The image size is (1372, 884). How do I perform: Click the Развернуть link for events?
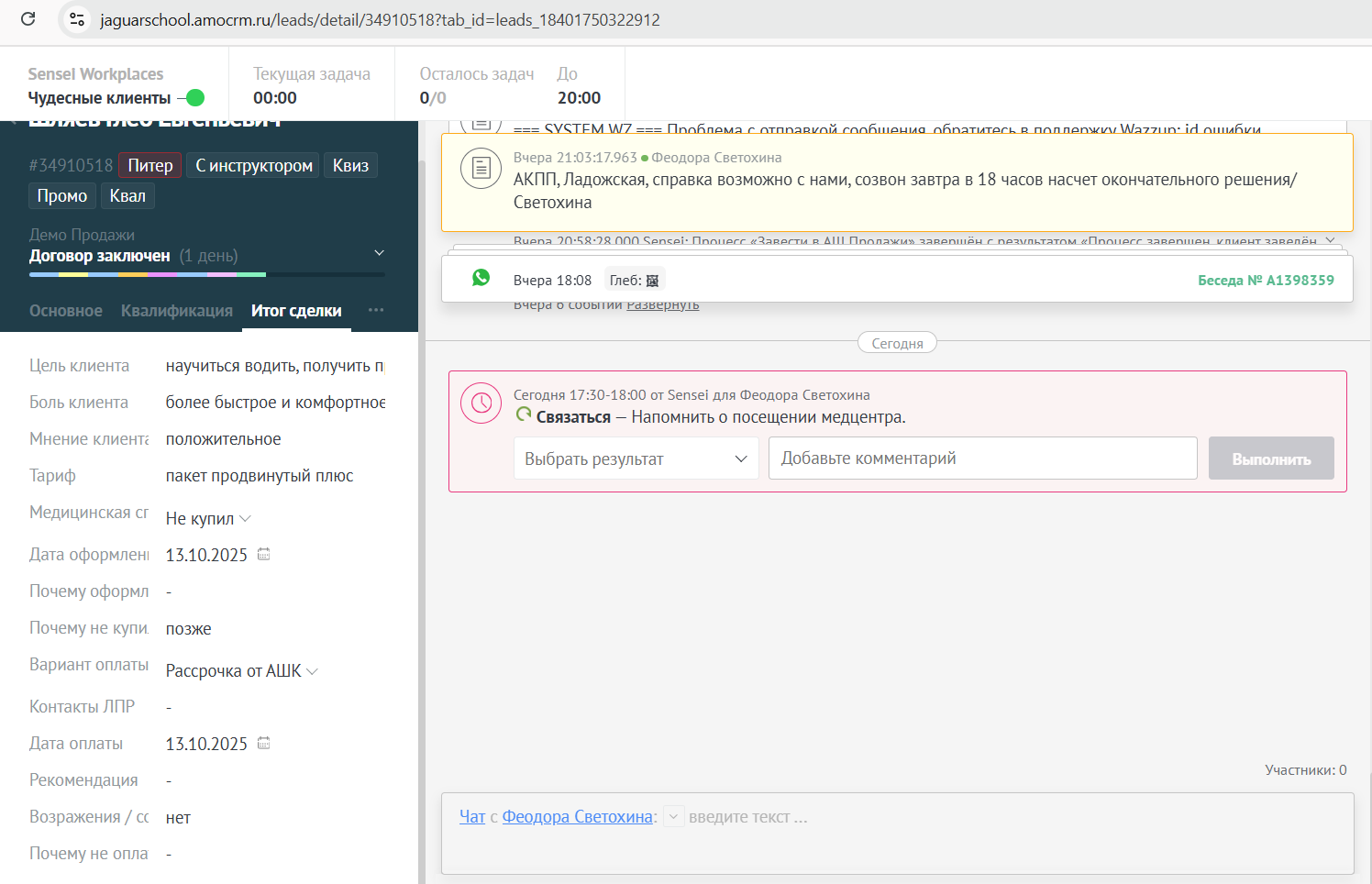pyautogui.click(x=662, y=304)
